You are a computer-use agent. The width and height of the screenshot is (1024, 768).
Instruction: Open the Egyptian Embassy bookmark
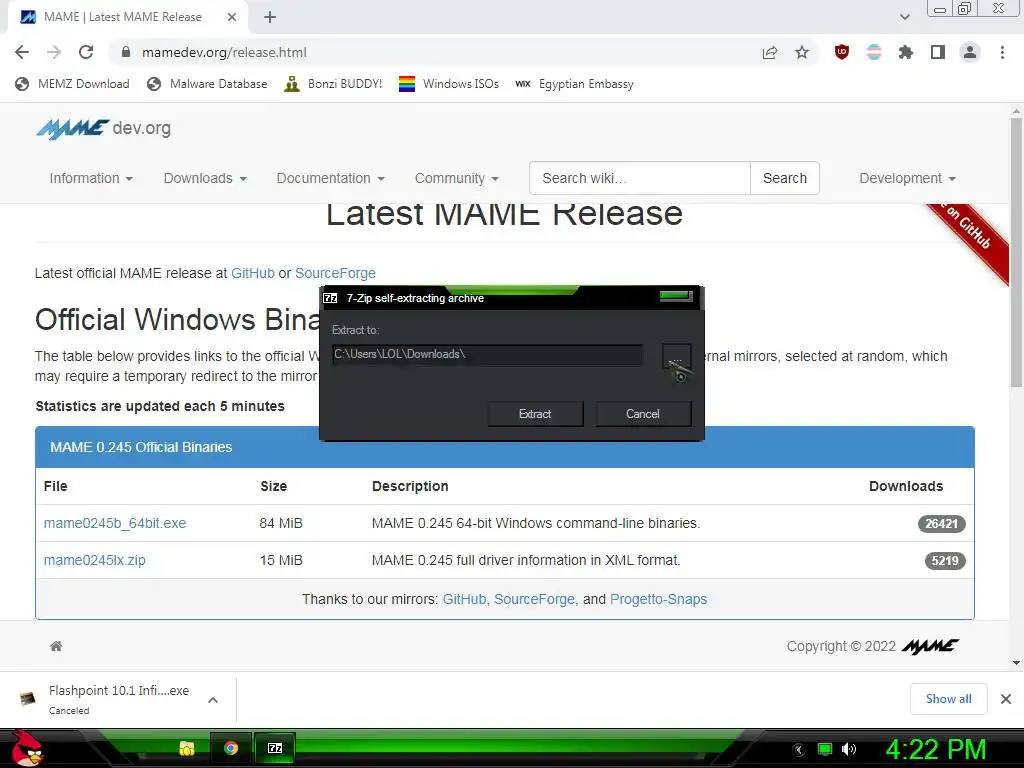[x=575, y=84]
